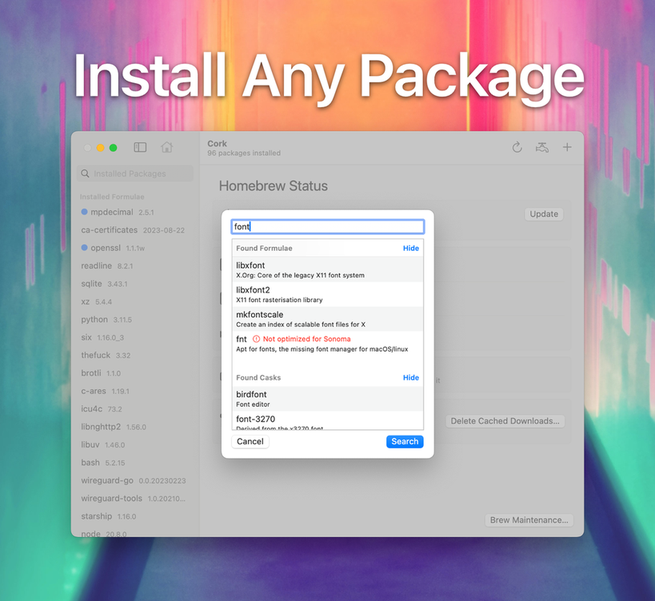Viewport: 655px width, 601px height.
Task: Select libxfont formula result
Action: (x=328, y=269)
